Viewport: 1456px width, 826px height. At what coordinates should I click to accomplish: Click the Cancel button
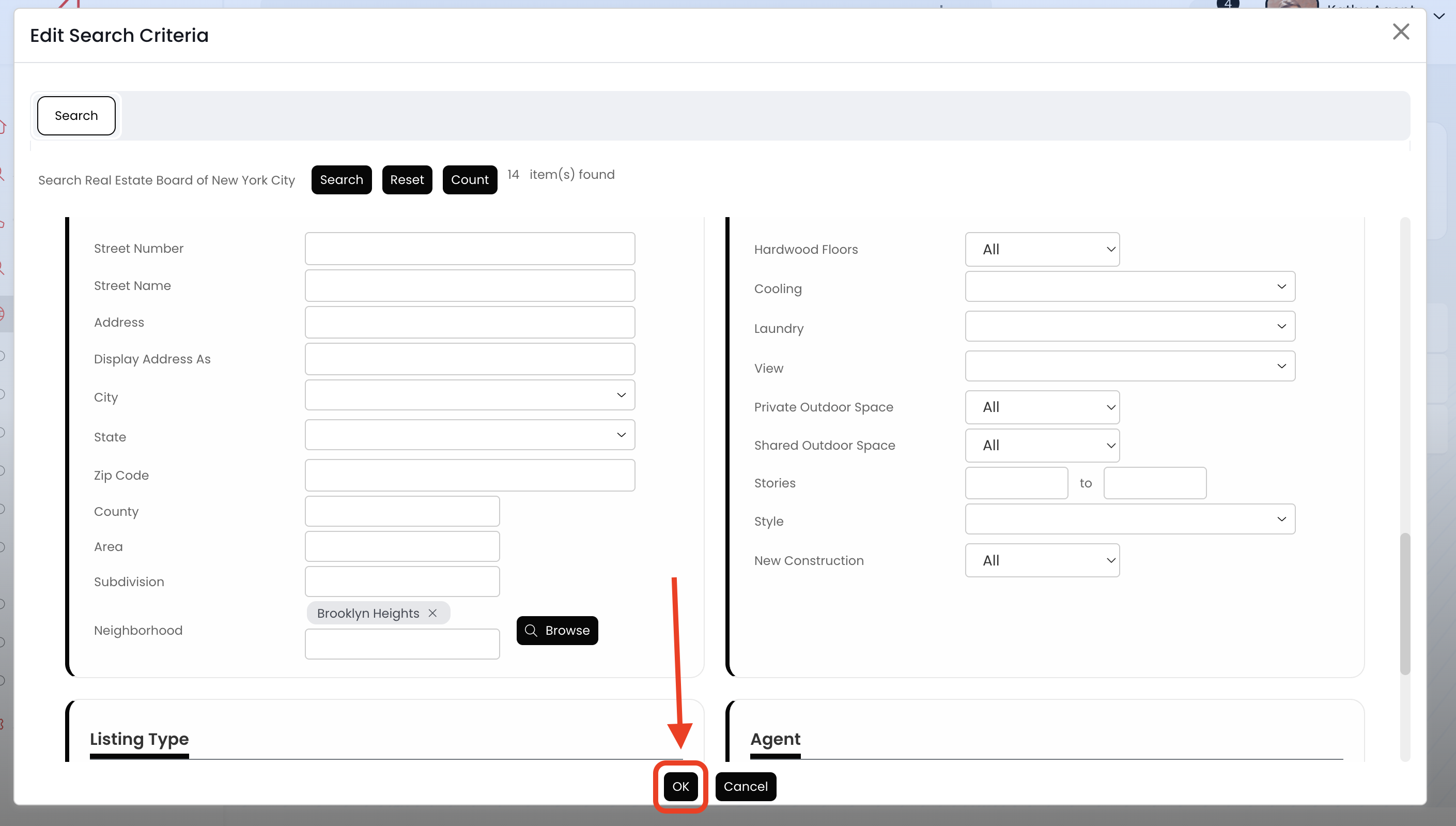coord(745,786)
